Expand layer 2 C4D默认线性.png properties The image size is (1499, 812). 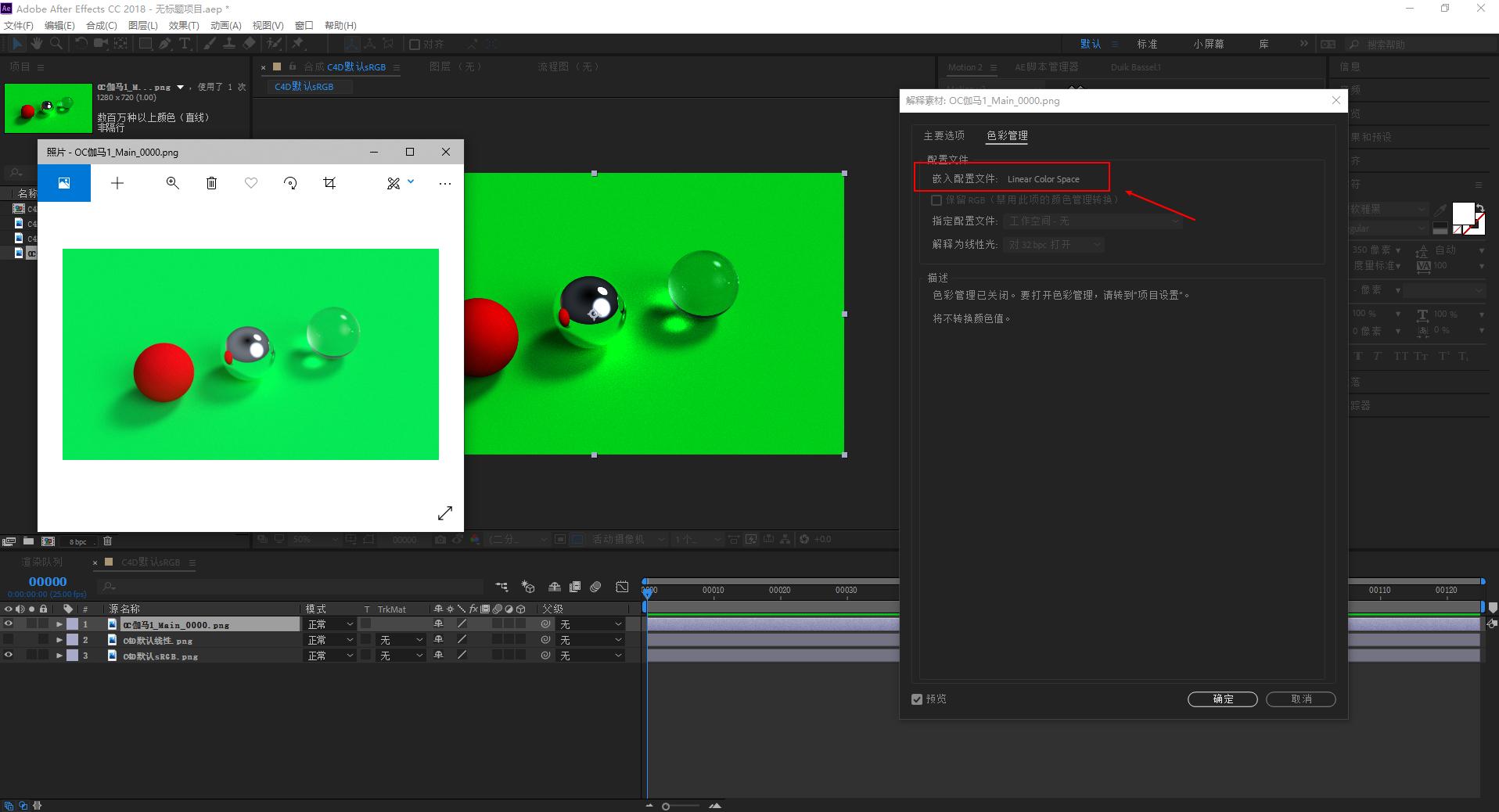click(59, 640)
